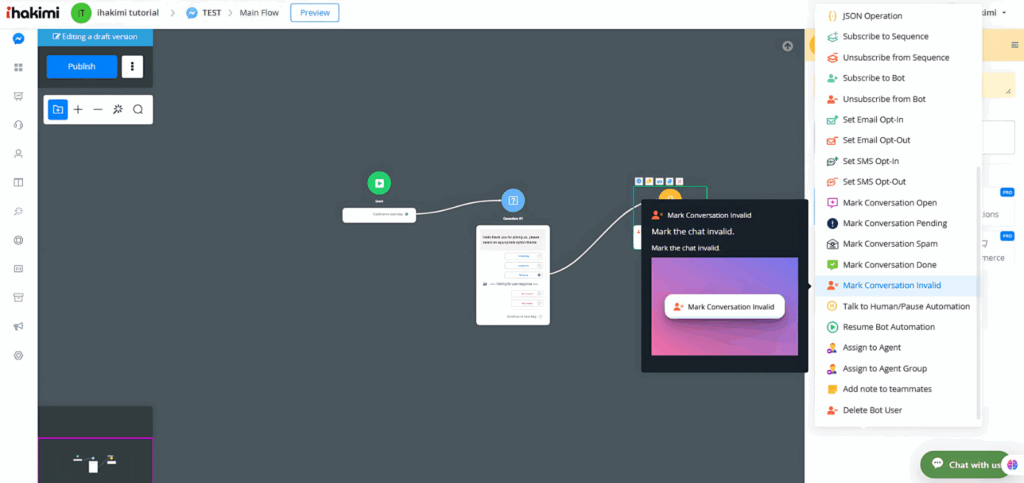Click the zoom out minus icon

point(98,109)
